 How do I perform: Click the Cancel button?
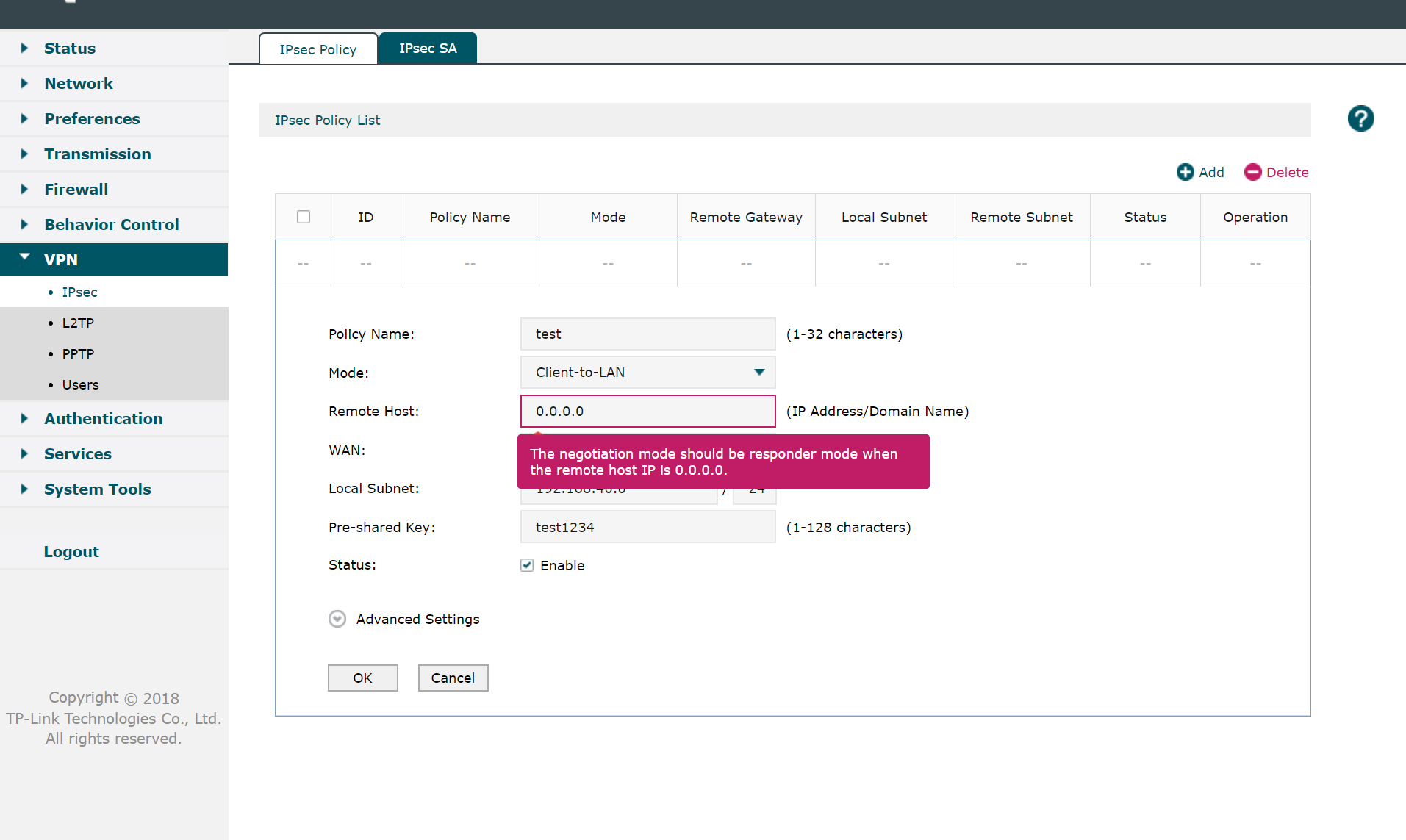[453, 678]
